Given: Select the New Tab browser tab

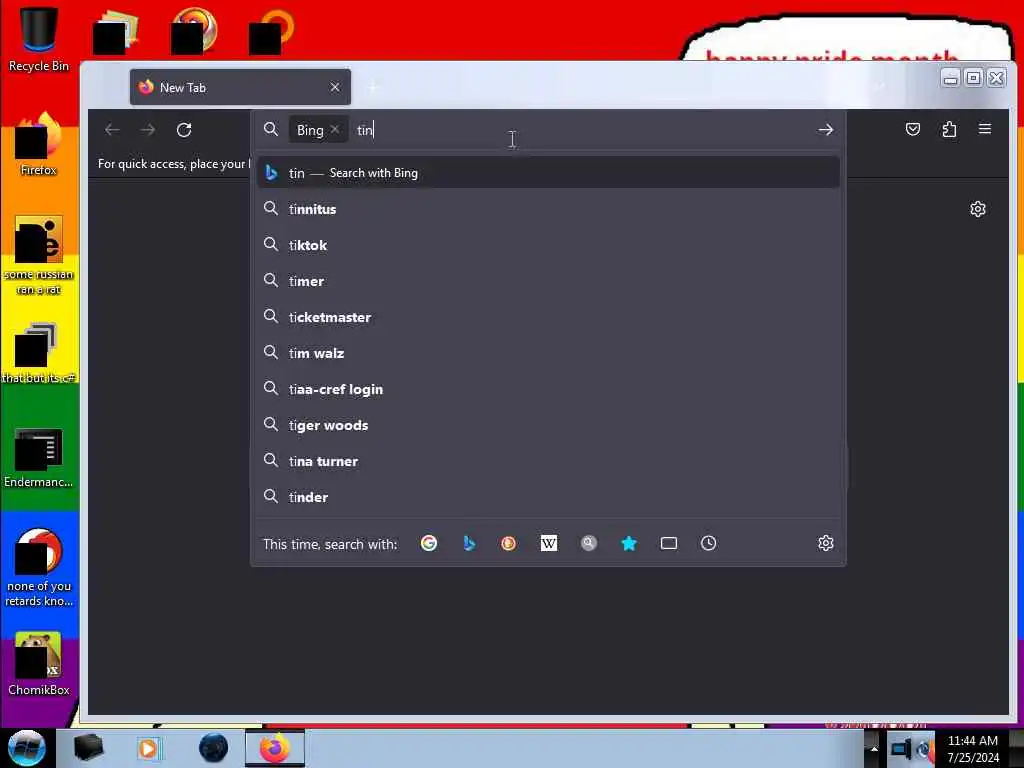Looking at the screenshot, I should [240, 87].
